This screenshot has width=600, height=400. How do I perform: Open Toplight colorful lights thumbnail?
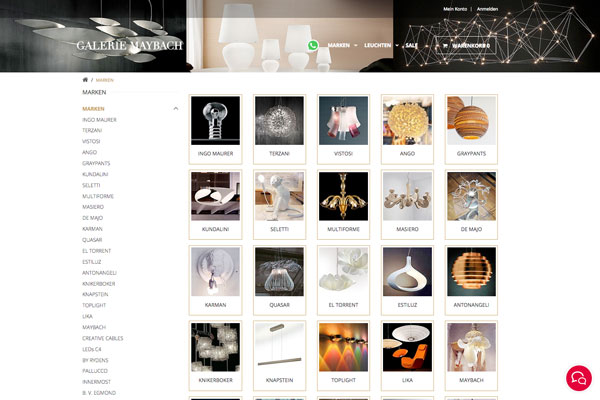343,347
